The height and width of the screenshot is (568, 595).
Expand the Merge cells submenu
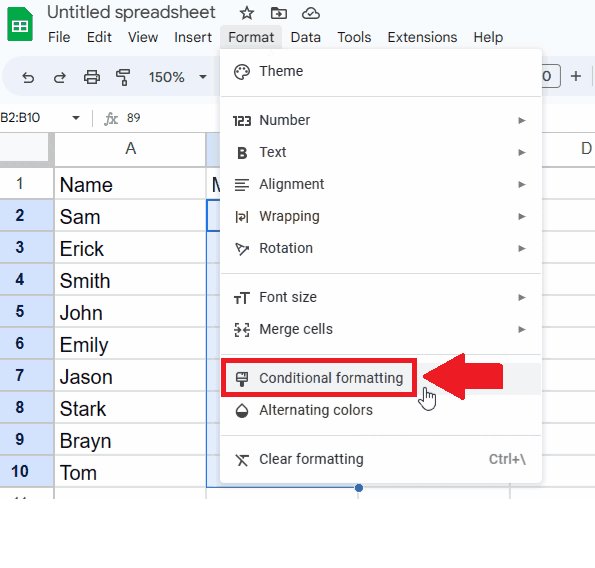pos(381,329)
